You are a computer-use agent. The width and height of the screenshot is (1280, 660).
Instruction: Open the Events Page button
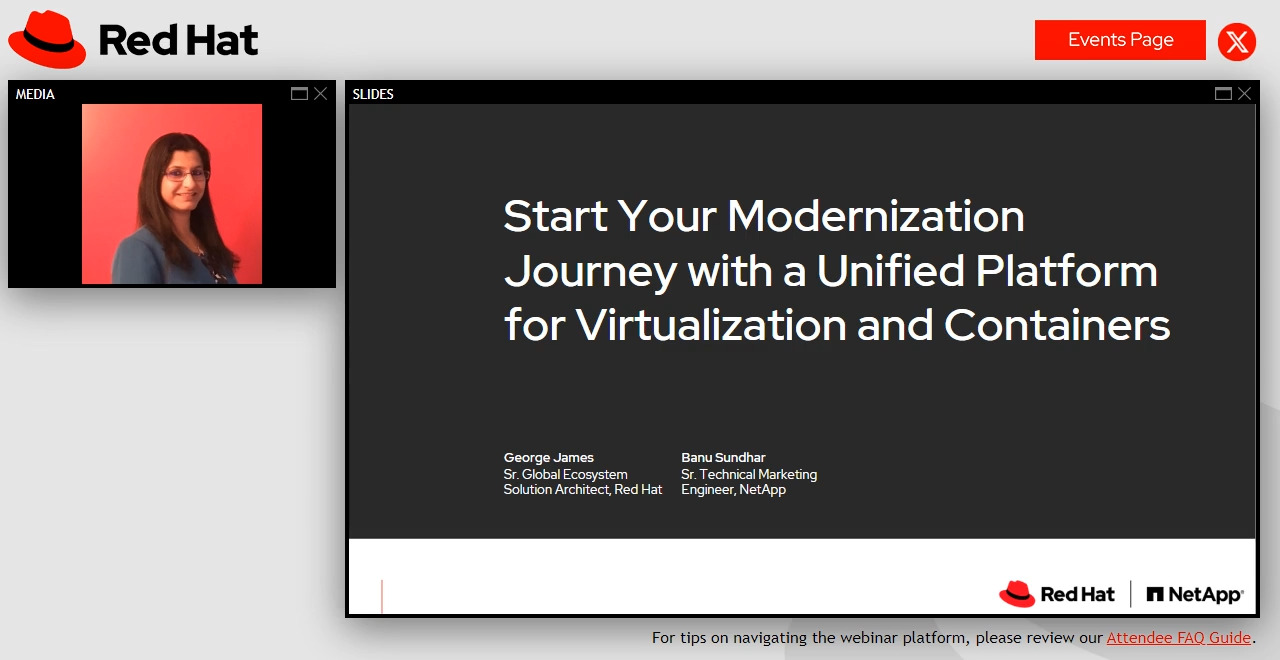1120,40
